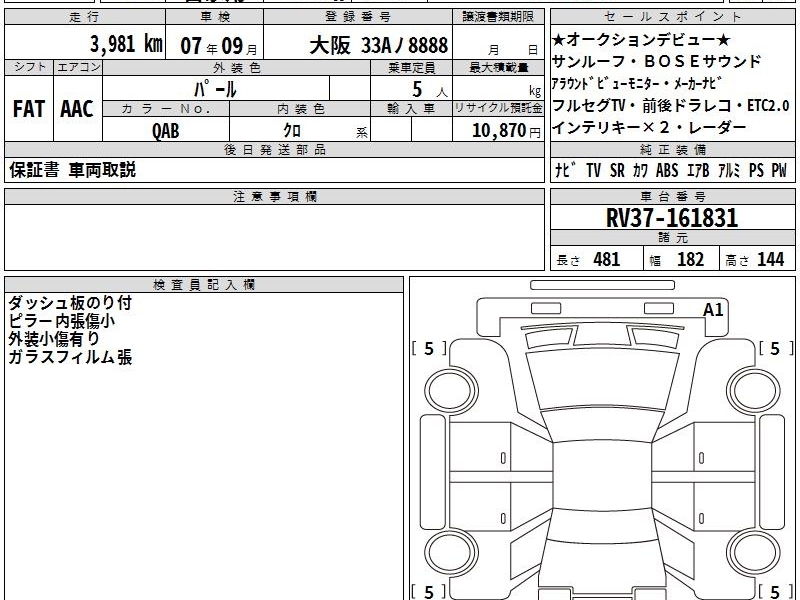Select inspector note 外装小傷有り

[x=54, y=339]
